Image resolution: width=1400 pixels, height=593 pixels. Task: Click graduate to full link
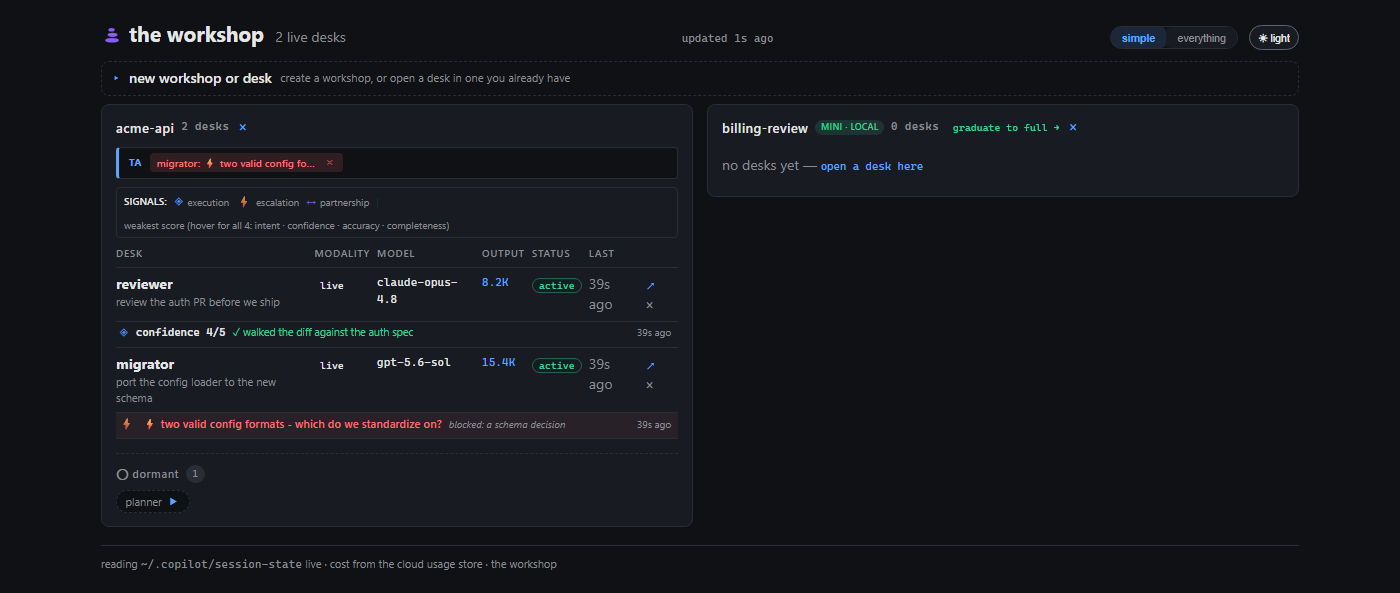1005,128
